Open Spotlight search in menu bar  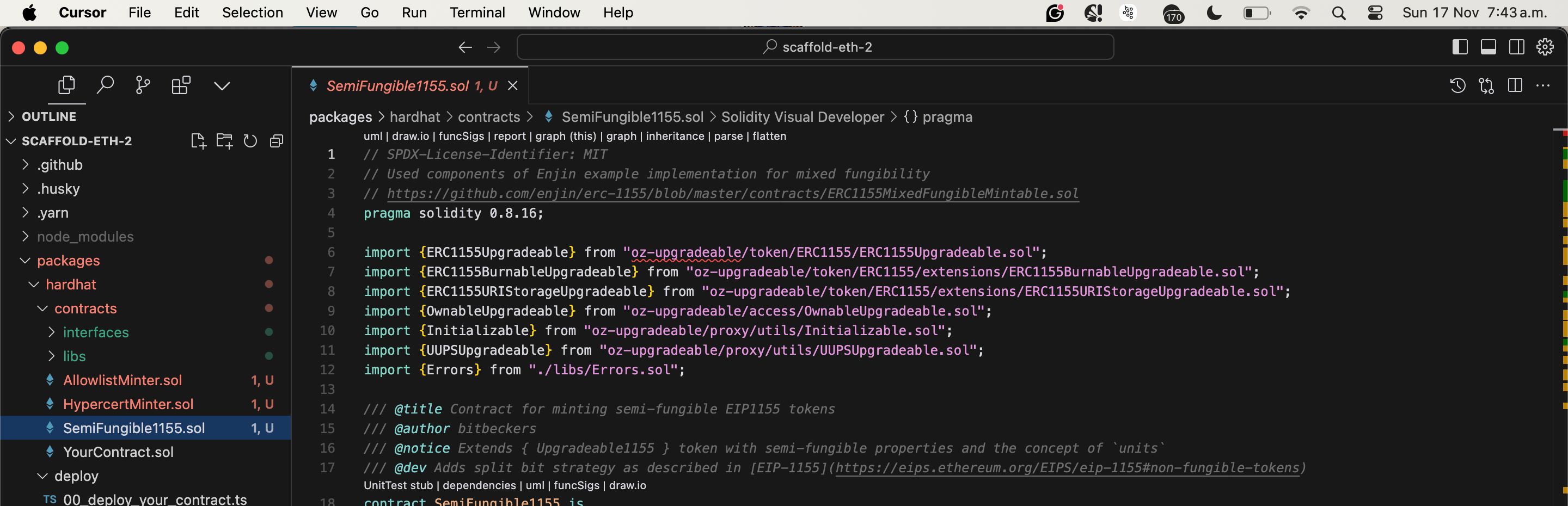point(1339,13)
